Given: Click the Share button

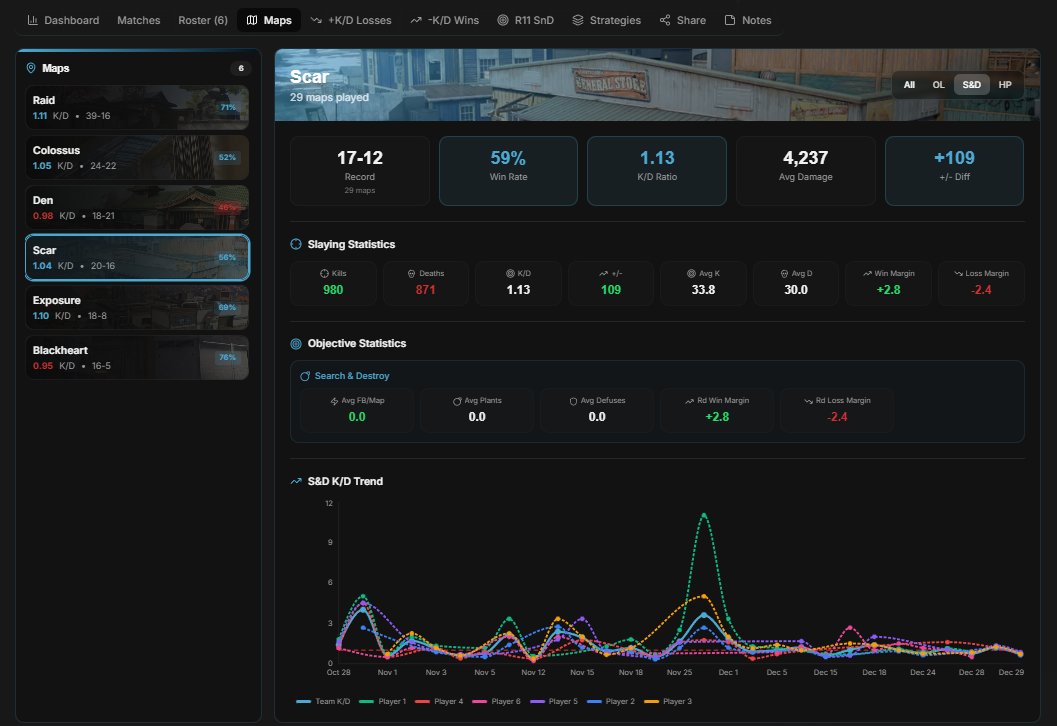Looking at the screenshot, I should [x=681, y=19].
